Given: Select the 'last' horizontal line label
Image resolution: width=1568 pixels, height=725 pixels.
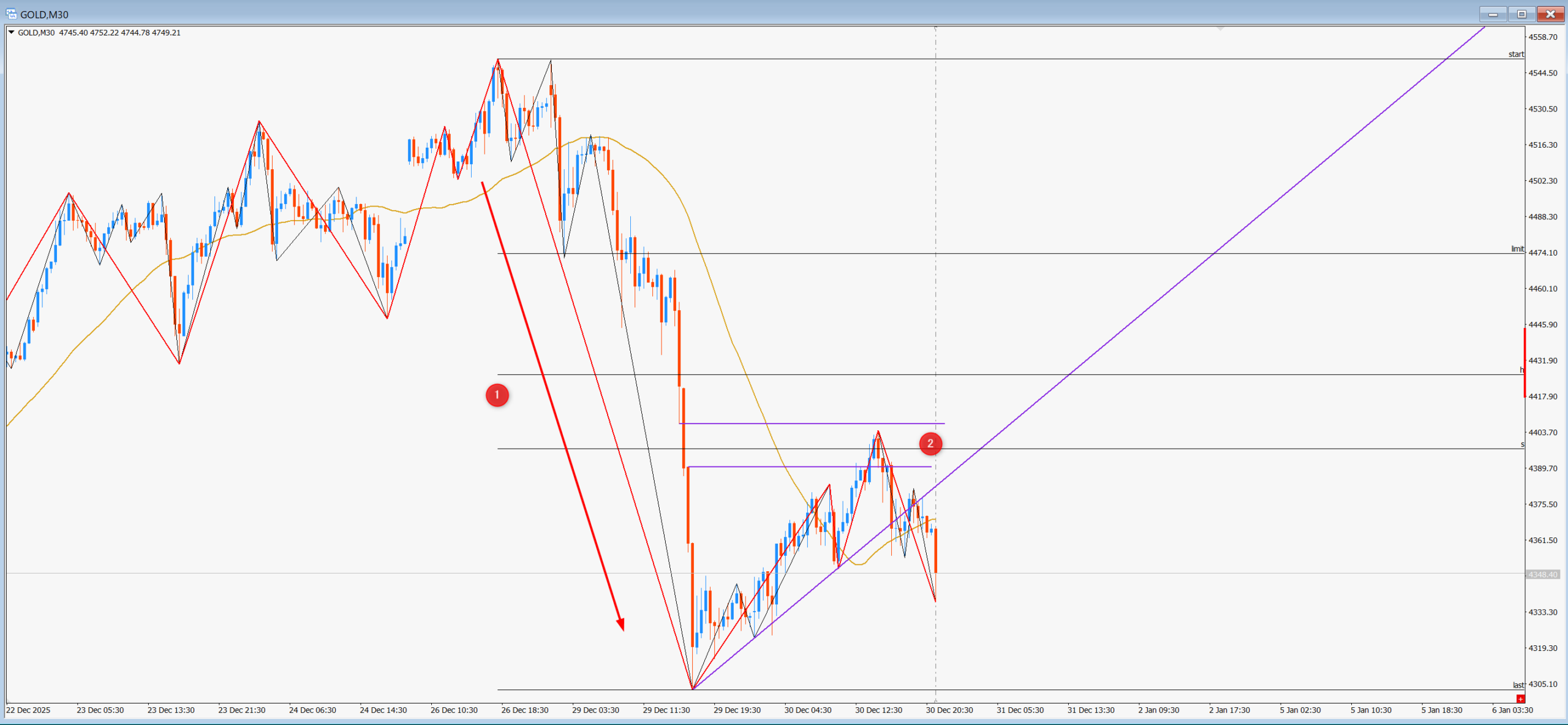Looking at the screenshot, I should (1518, 685).
